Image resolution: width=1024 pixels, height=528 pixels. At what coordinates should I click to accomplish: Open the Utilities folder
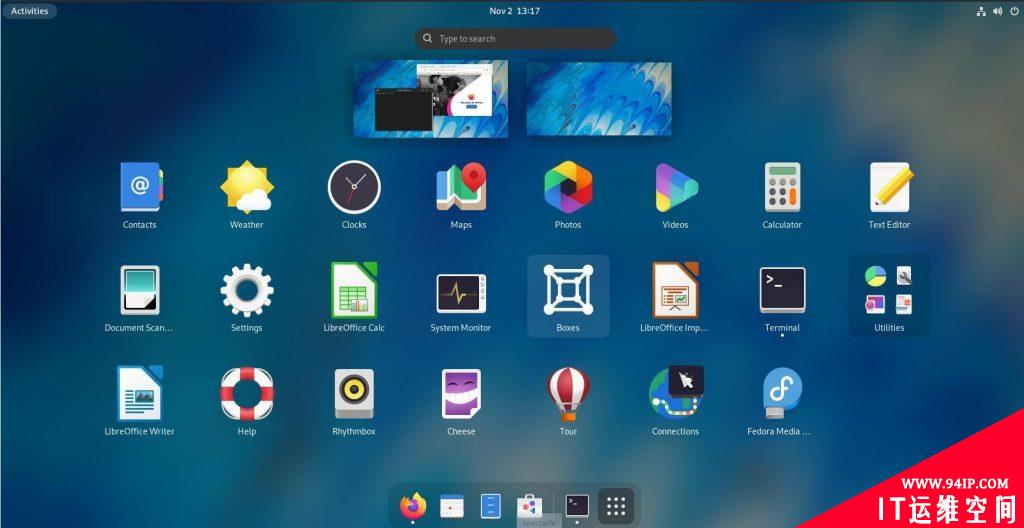click(x=889, y=295)
